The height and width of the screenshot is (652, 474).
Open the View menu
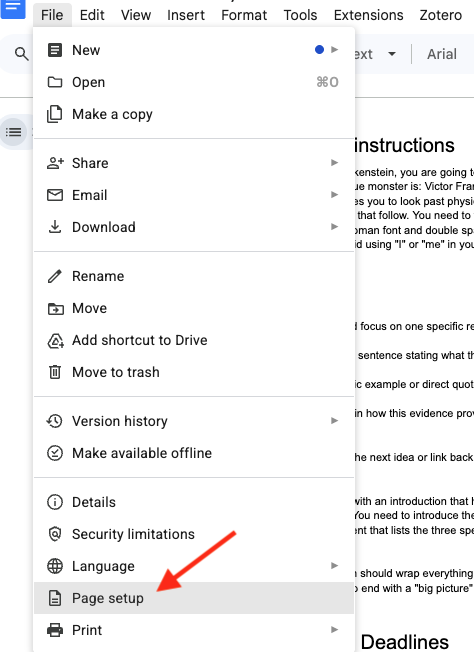point(136,15)
